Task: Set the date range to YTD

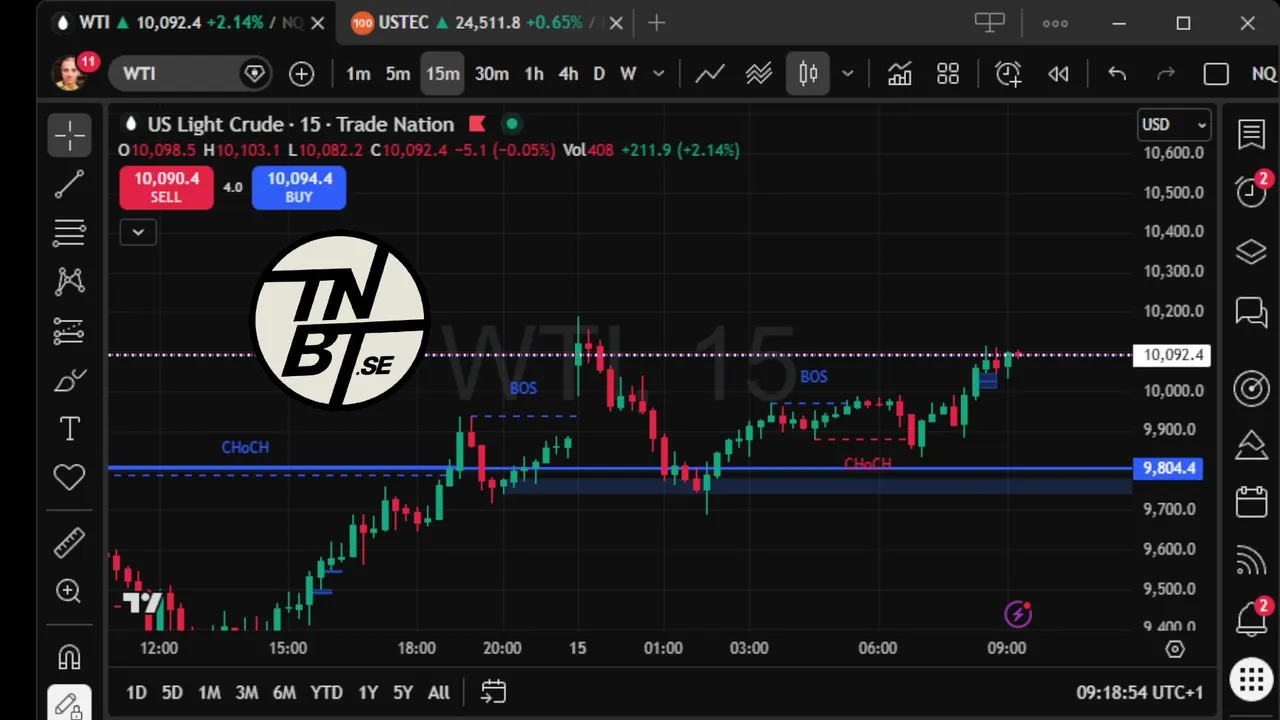Action: 326,692
